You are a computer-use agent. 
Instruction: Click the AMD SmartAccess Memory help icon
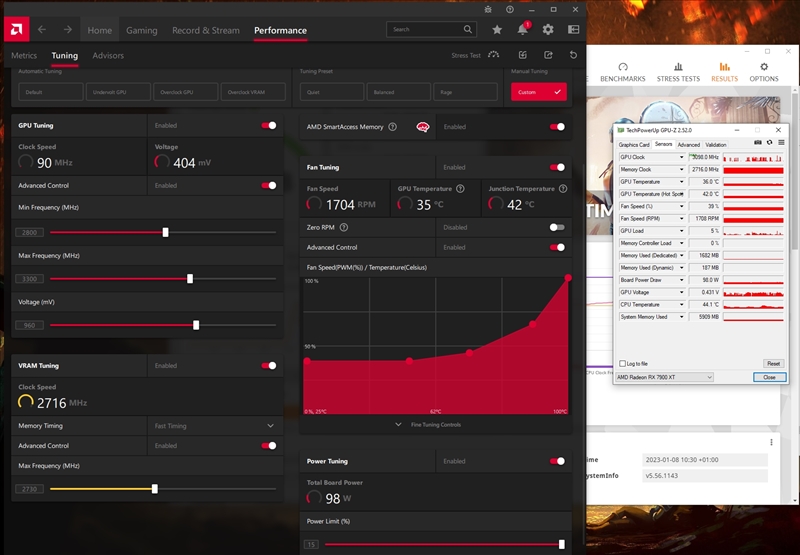coord(393,127)
